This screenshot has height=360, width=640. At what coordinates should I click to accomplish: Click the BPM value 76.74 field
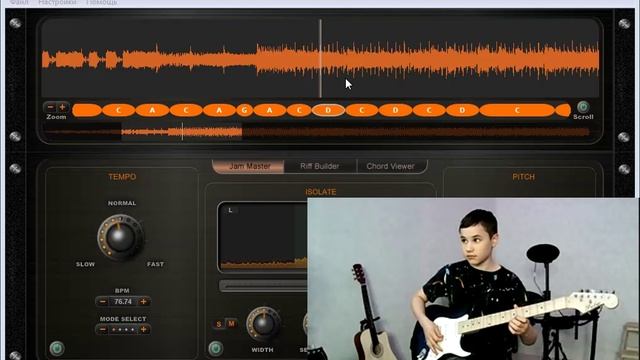[123, 302]
